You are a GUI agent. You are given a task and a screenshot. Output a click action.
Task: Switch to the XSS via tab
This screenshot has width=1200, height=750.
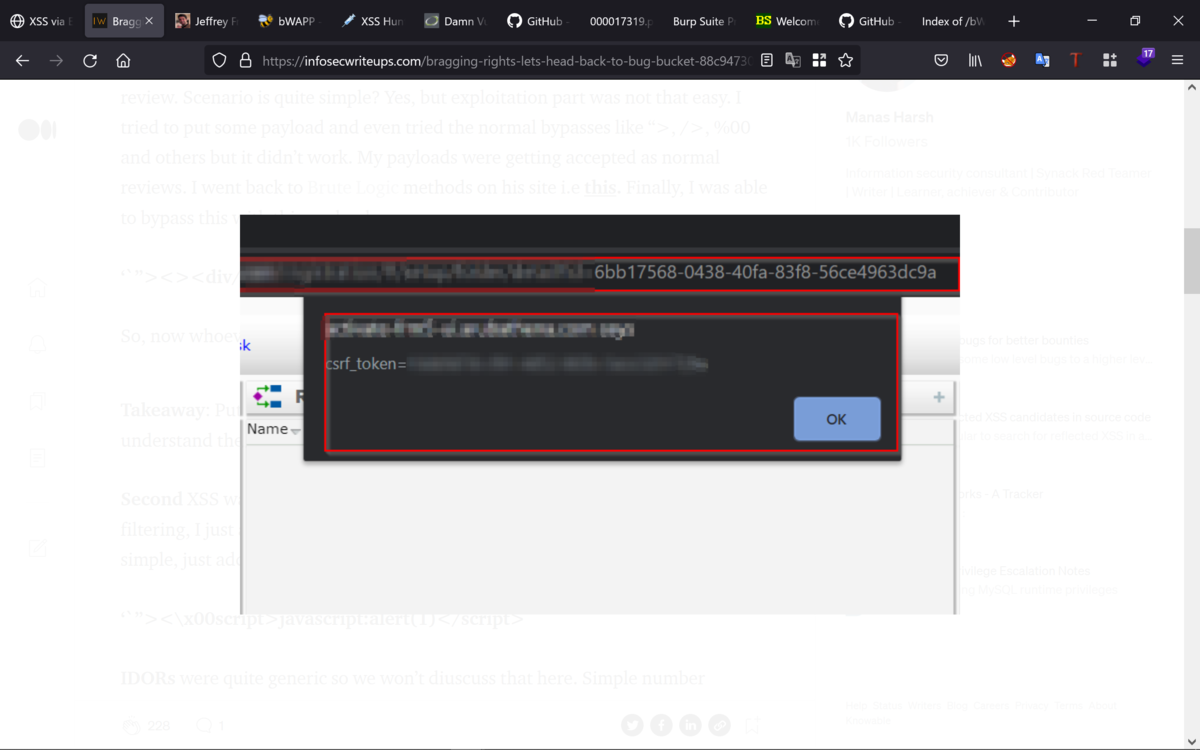coord(41,21)
